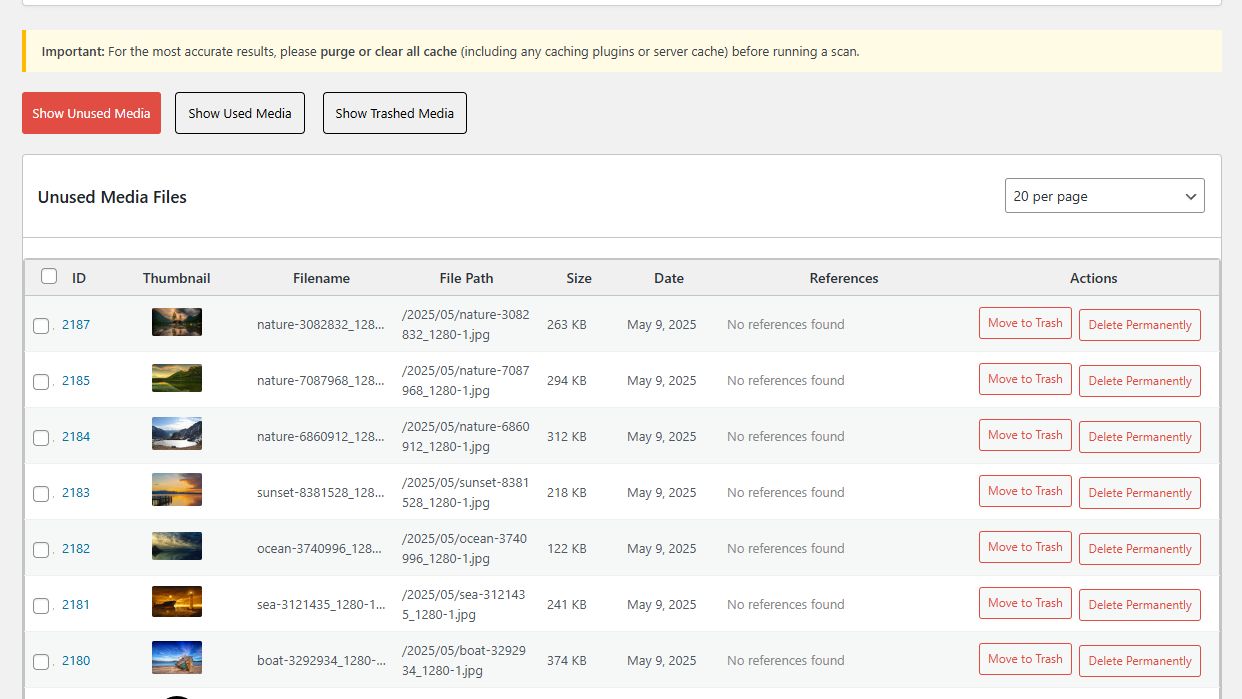
Task: Toggle the select-all checkbox in header
Action: [x=49, y=277]
